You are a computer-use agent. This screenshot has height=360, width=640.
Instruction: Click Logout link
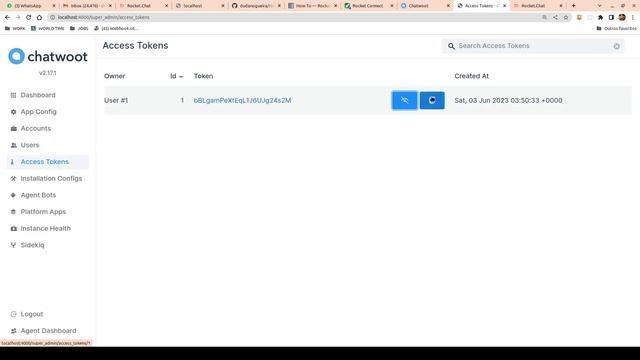[x=31, y=314]
